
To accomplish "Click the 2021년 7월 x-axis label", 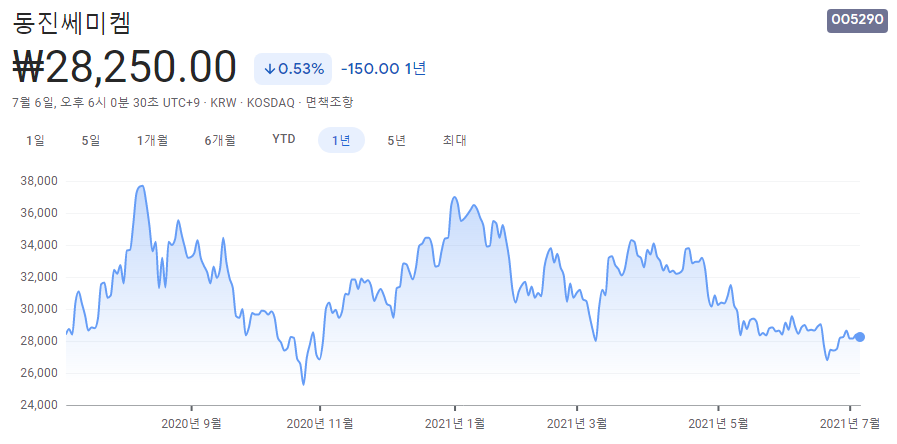I will click(850, 423).
